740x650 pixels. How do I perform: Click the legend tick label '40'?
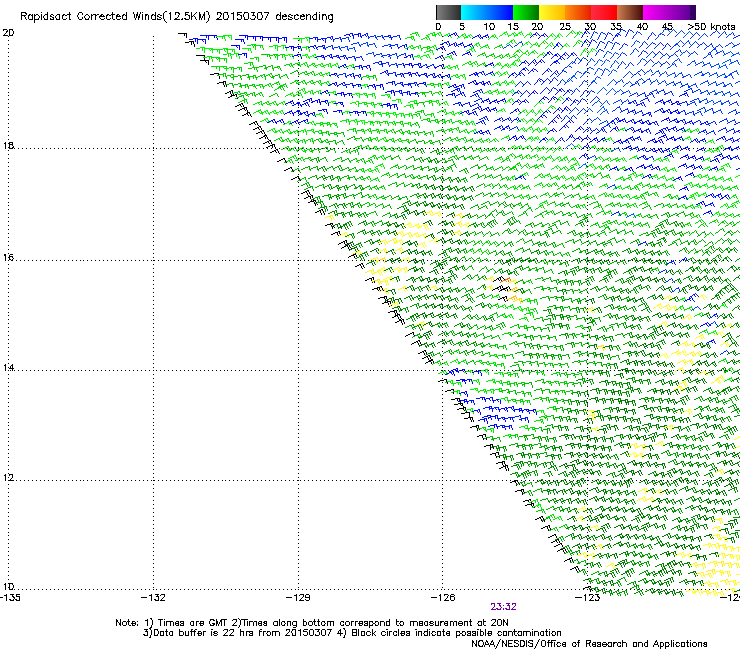642,27
